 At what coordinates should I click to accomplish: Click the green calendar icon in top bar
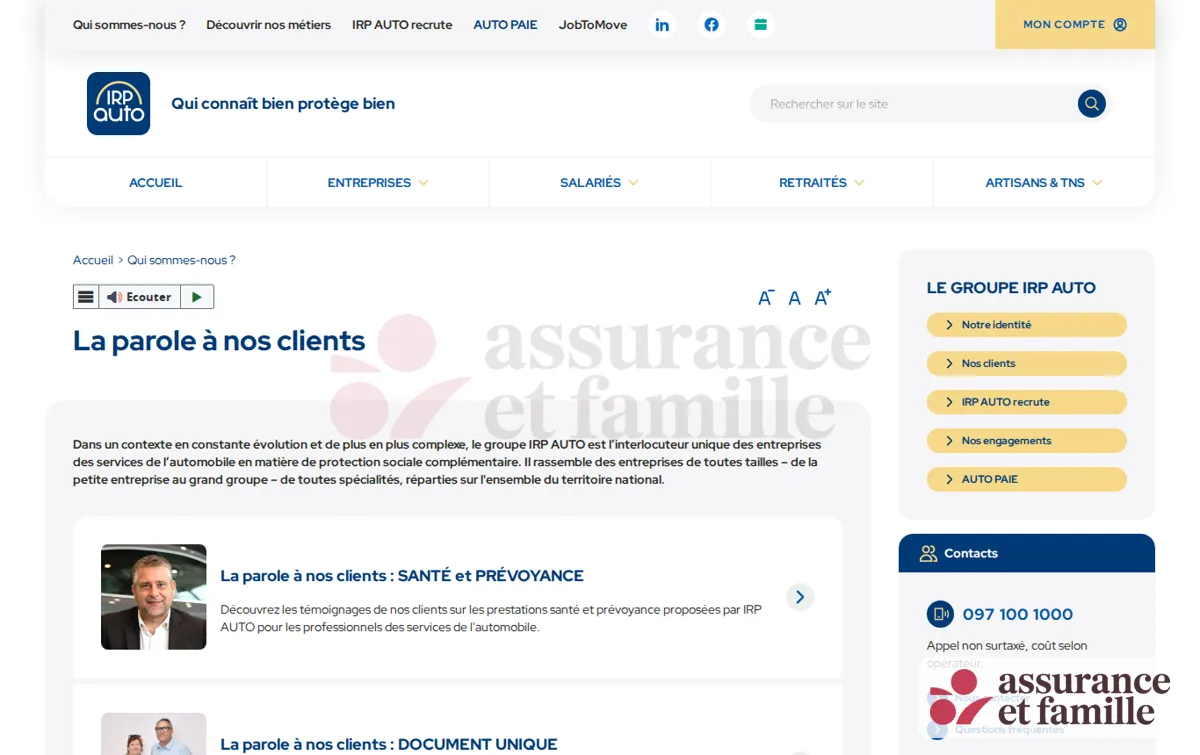pos(761,25)
